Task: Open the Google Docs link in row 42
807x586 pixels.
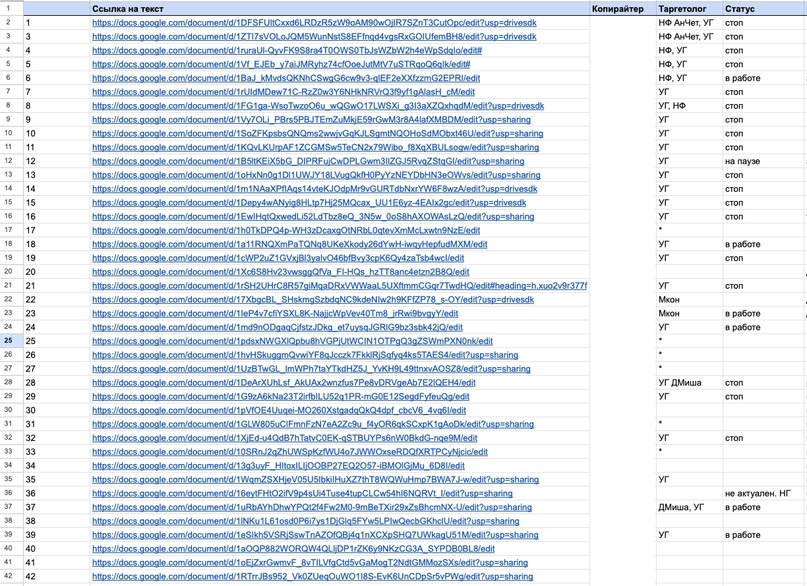Action: click(x=312, y=577)
